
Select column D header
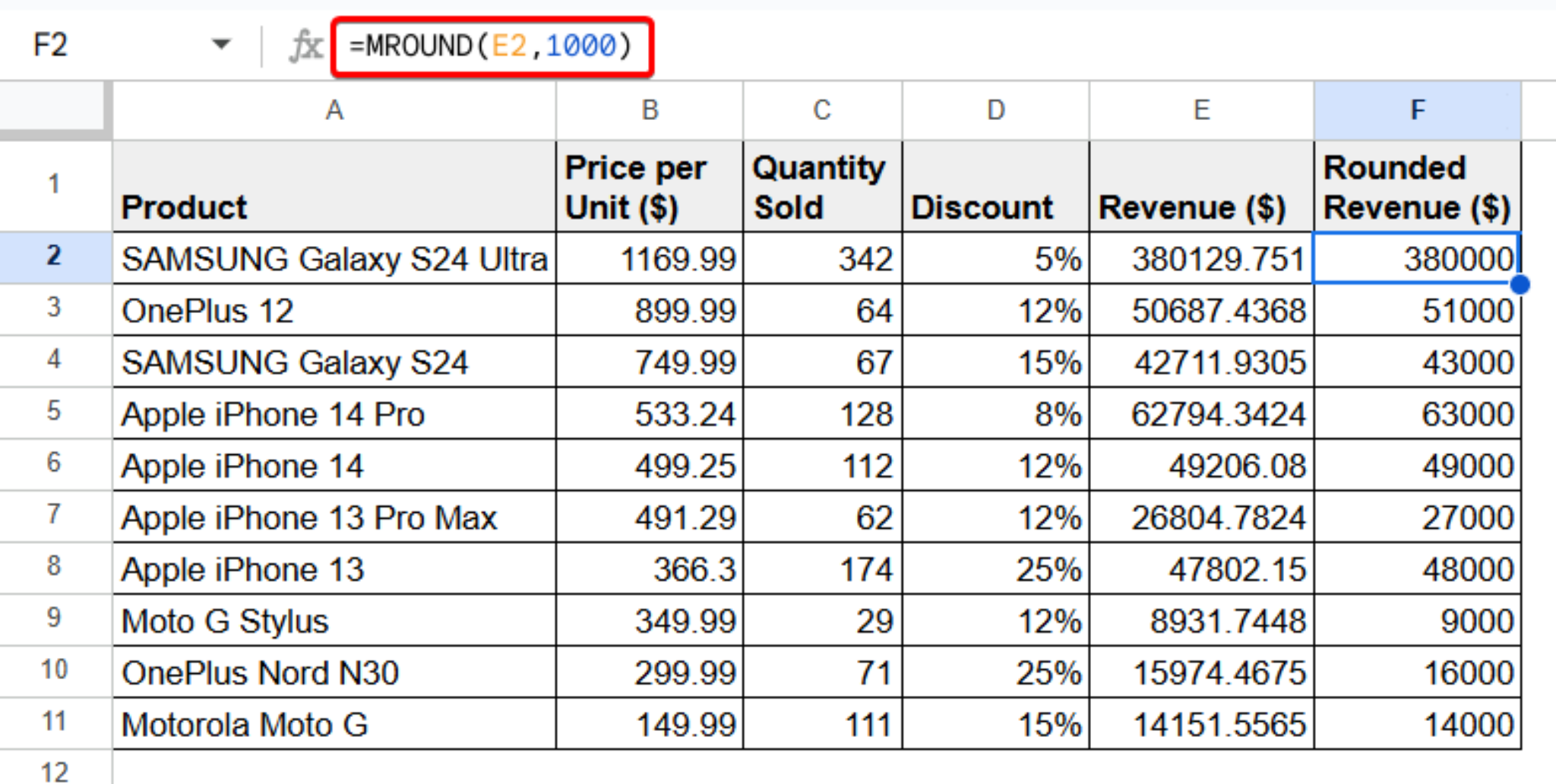coord(996,111)
